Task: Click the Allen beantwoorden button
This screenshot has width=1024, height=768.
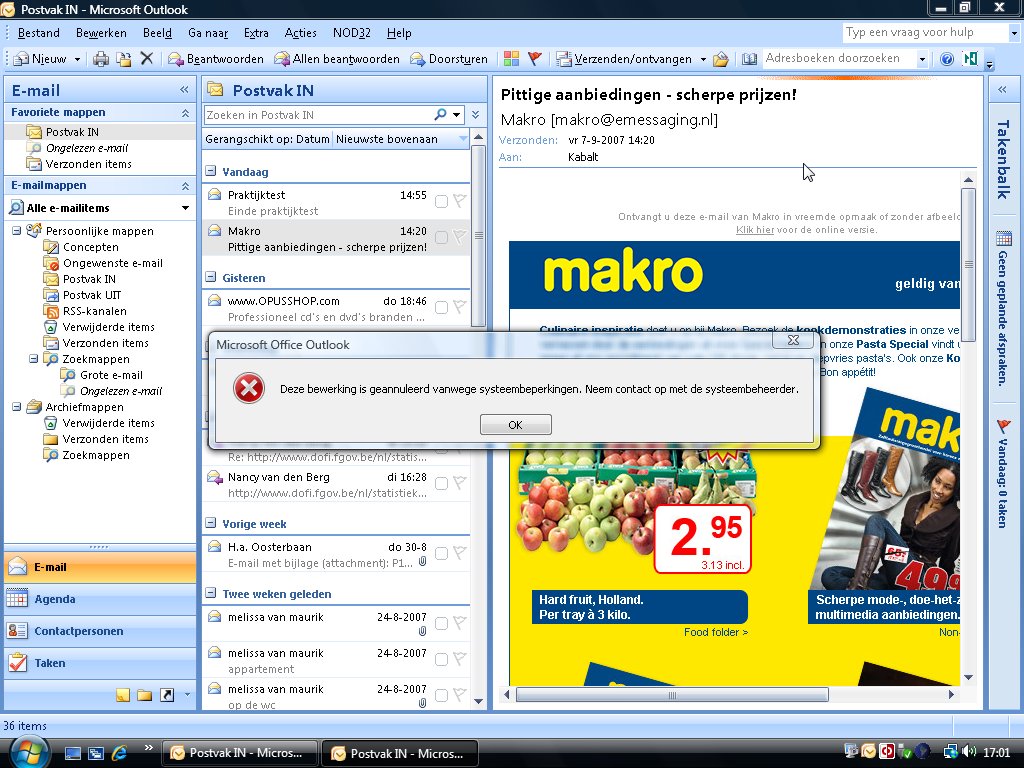Action: click(x=337, y=59)
